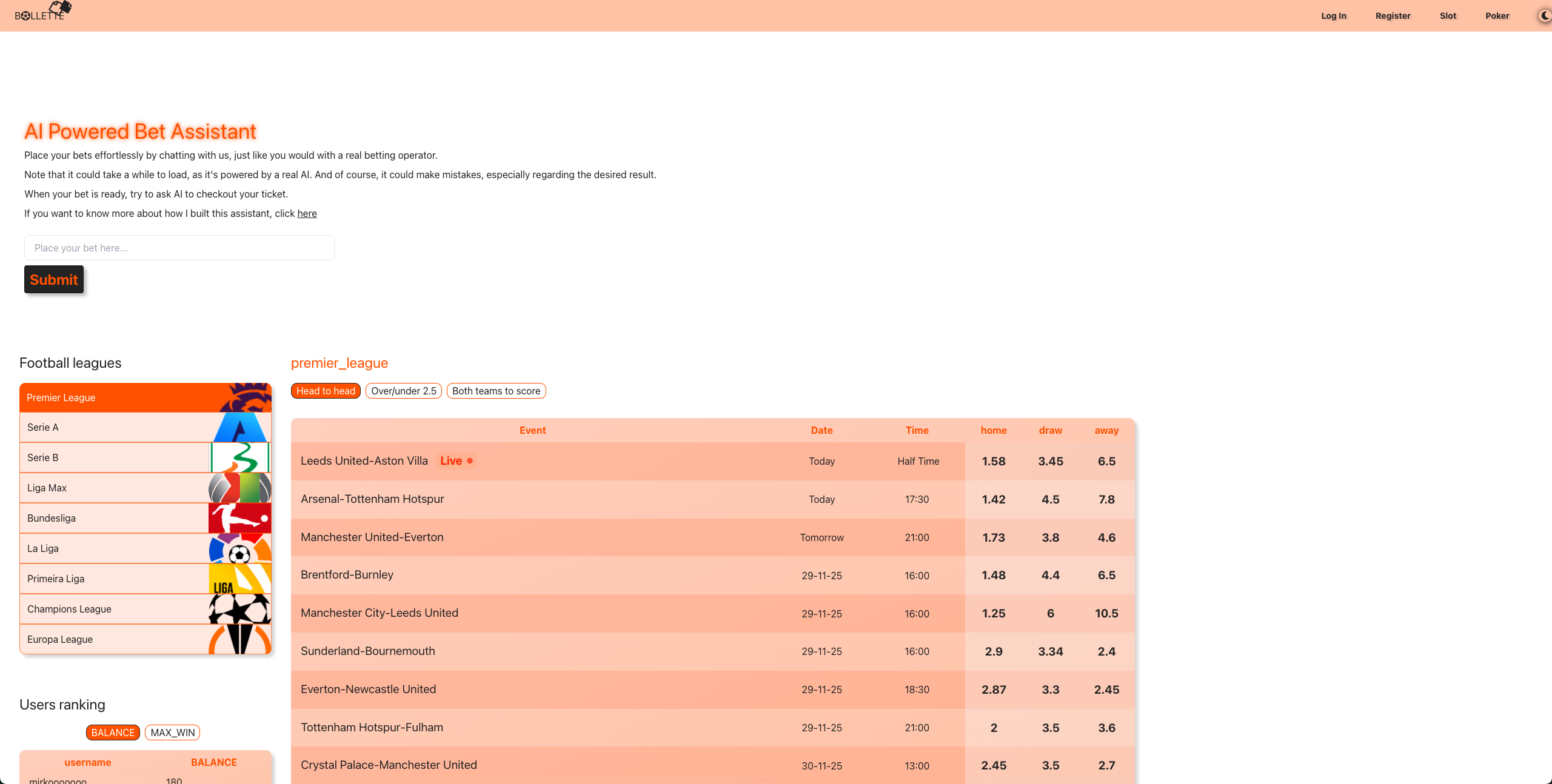Click the Serie B league logo
Viewport: 1552px width, 784px height.
pos(240,458)
